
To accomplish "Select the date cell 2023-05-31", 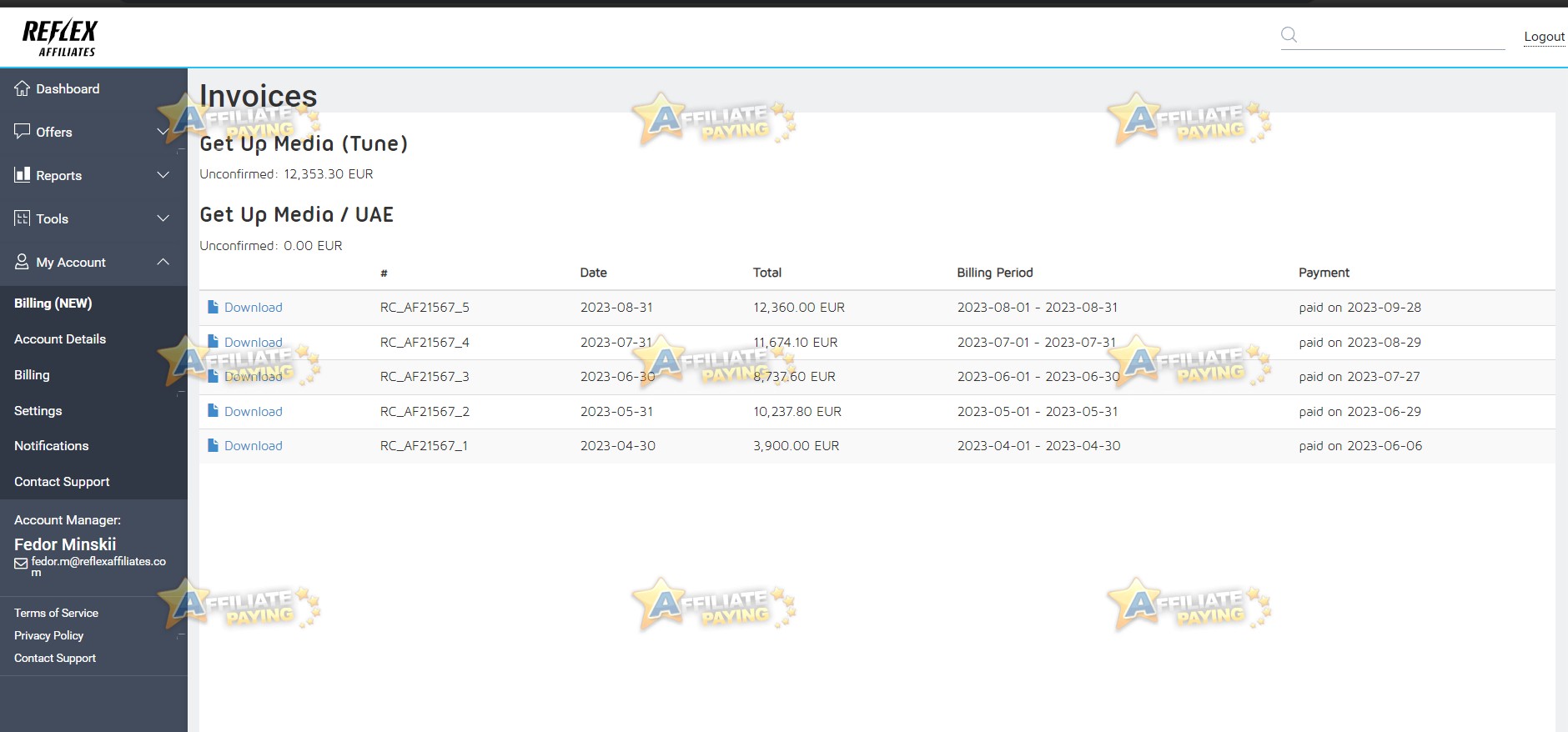I will [617, 411].
